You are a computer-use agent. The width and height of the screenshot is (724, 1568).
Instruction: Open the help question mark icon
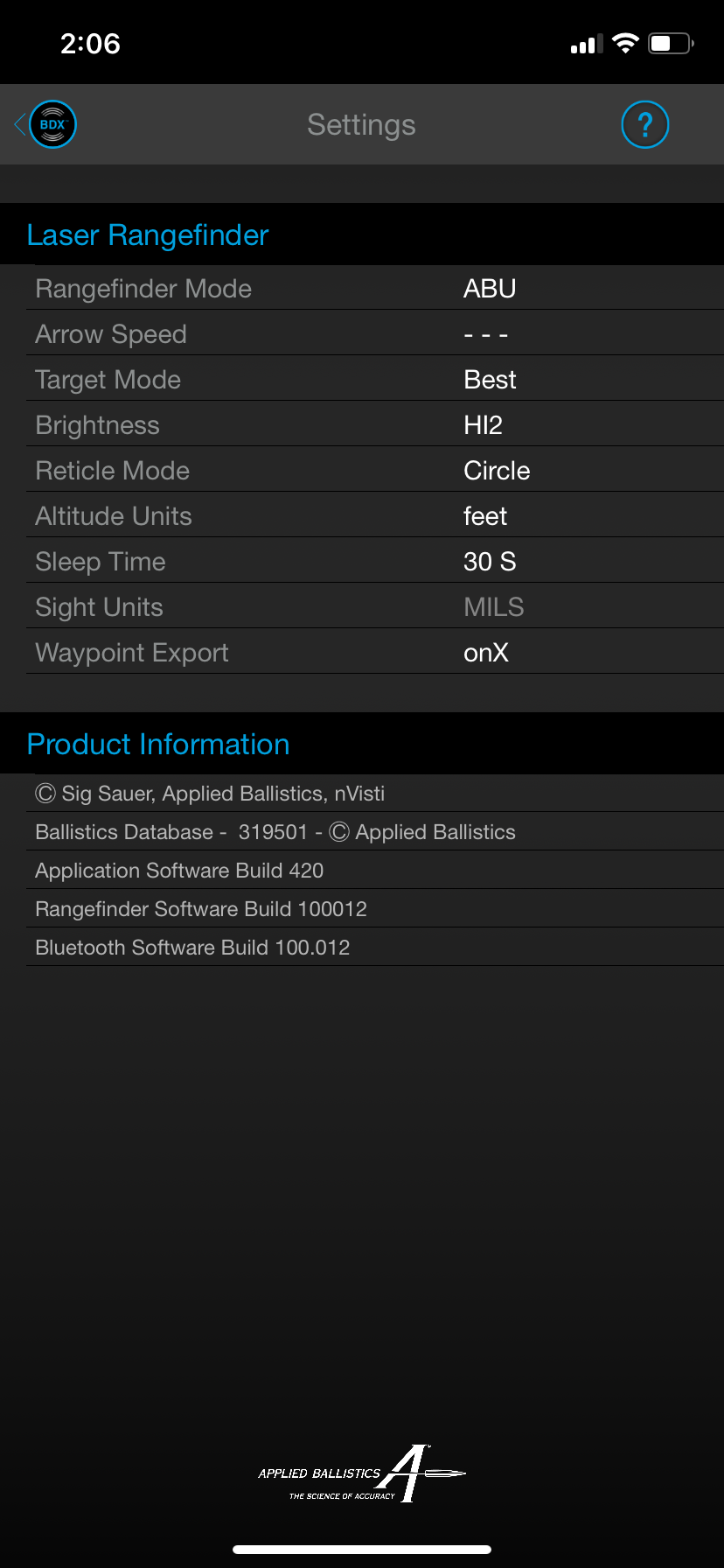[x=644, y=124]
